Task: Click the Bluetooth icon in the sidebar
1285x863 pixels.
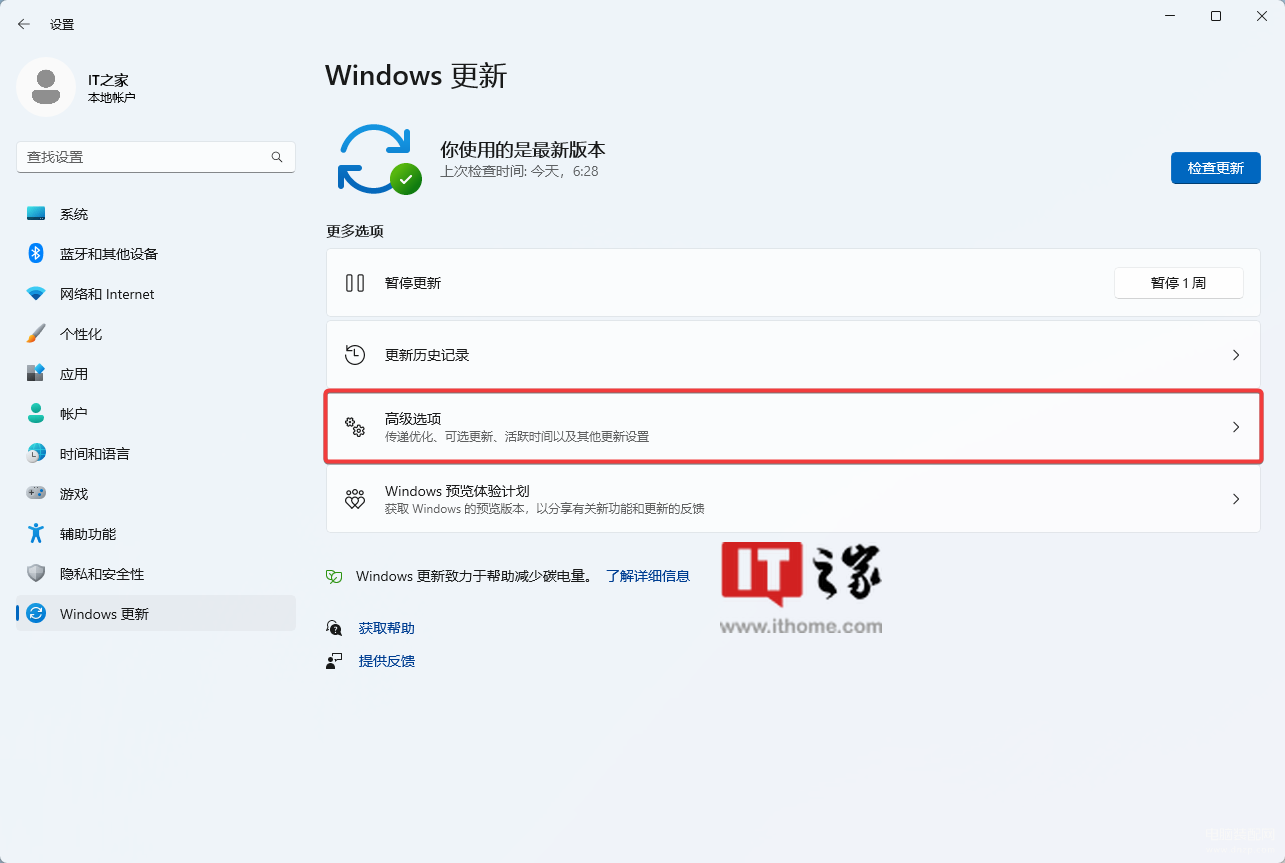Action: pos(36,254)
